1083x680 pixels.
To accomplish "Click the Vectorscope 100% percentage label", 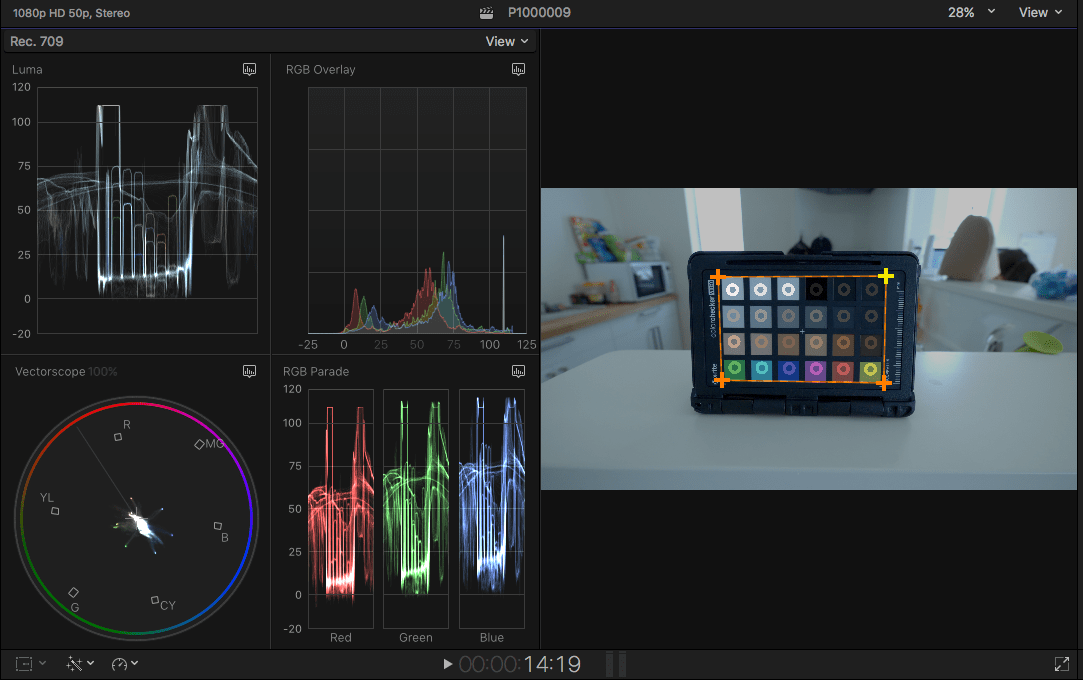I will pyautogui.click(x=104, y=371).
